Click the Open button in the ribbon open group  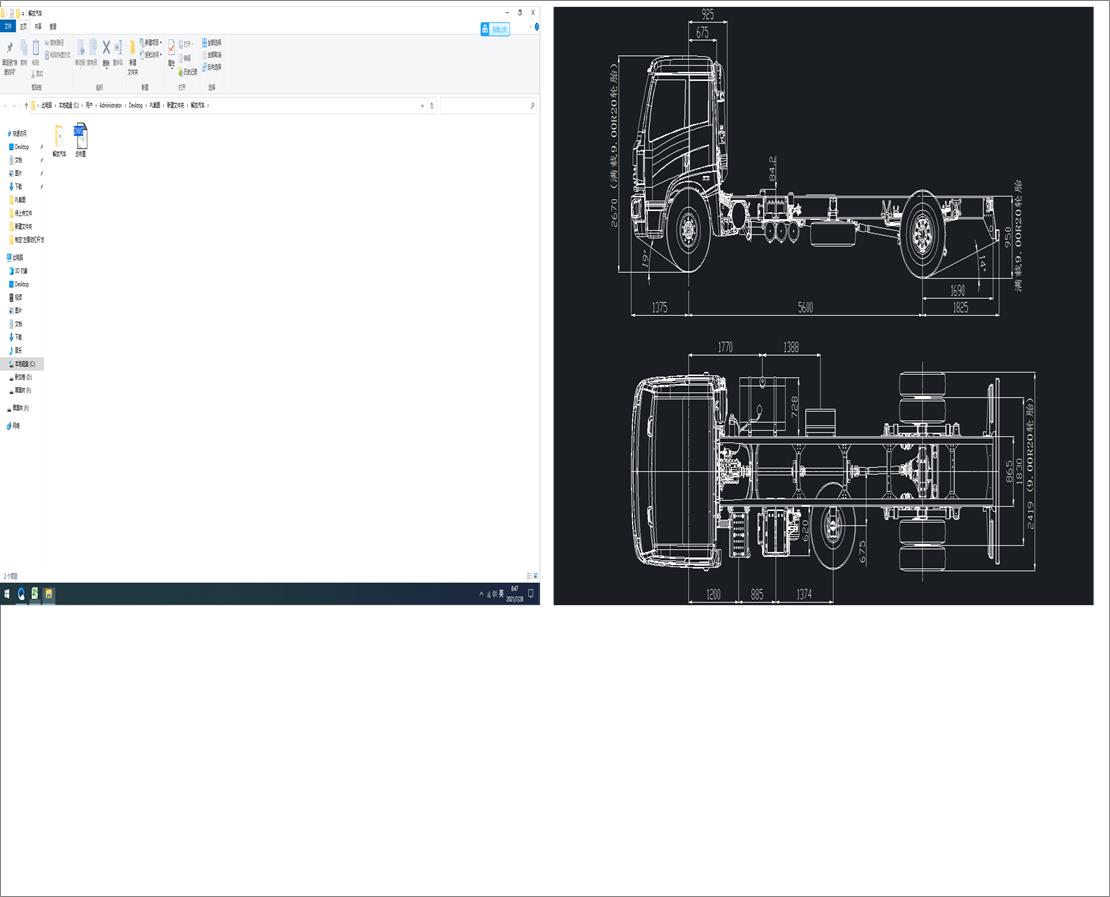click(185, 44)
